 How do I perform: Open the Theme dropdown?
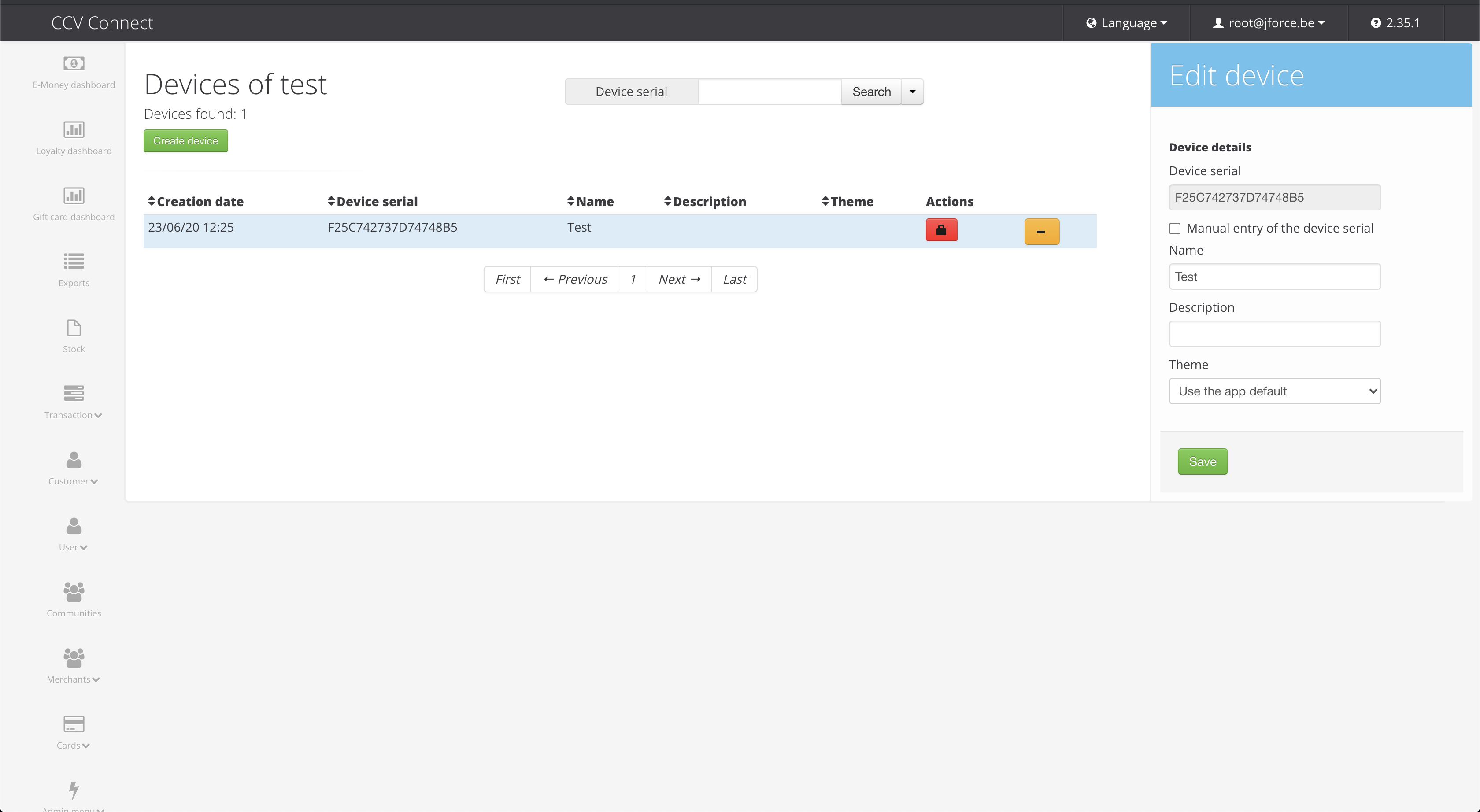pyautogui.click(x=1274, y=391)
